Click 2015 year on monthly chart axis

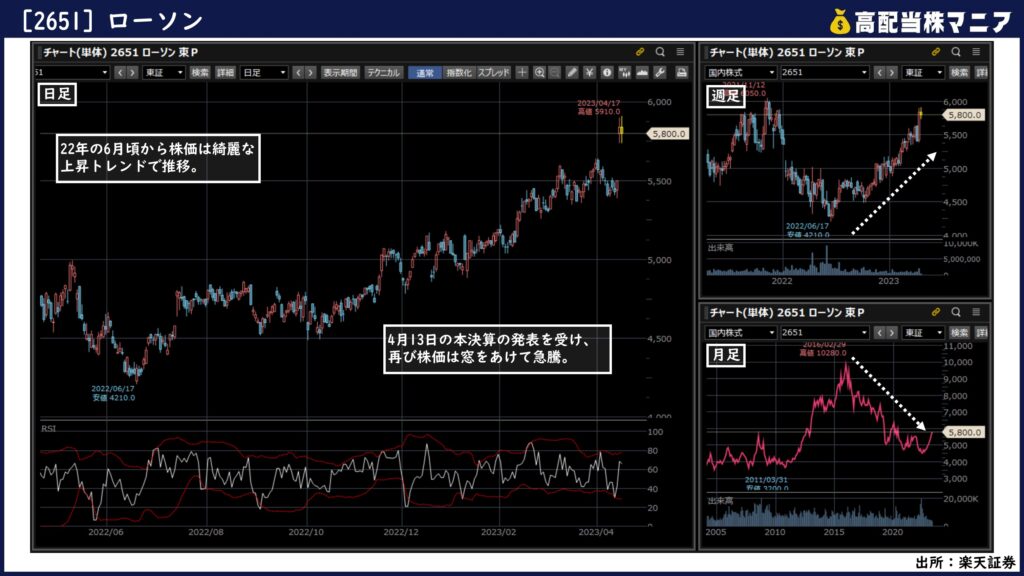click(x=834, y=532)
